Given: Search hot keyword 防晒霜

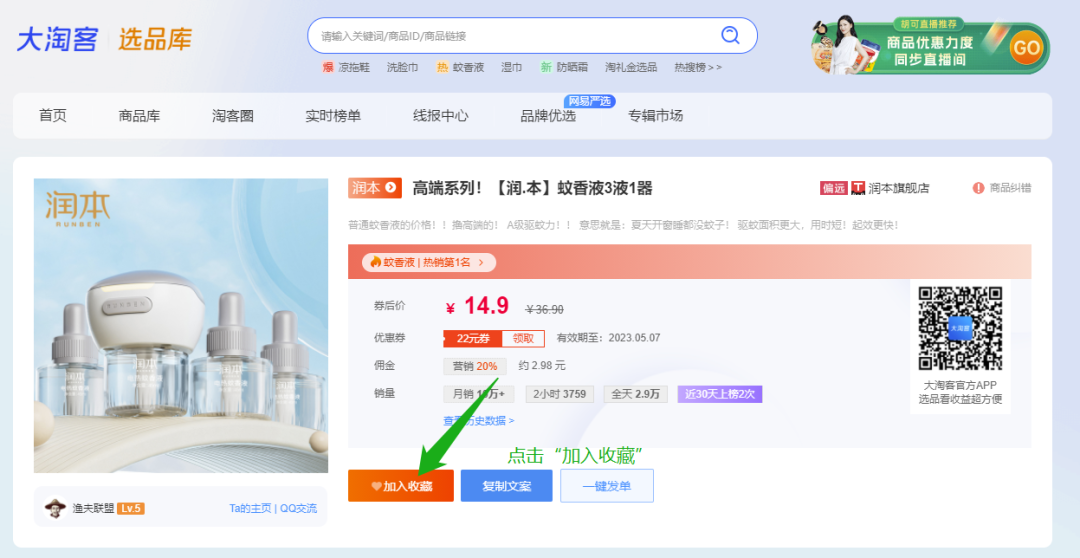Looking at the screenshot, I should pos(572,68).
